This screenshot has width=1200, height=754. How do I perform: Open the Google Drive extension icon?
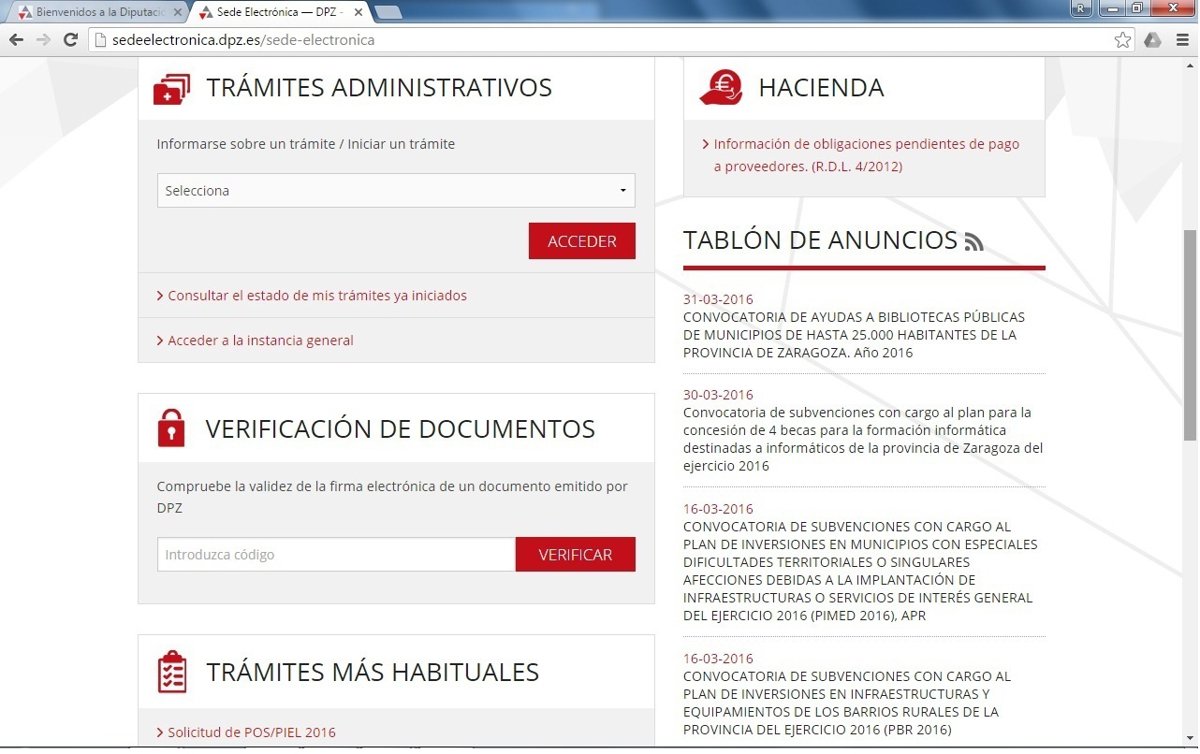(x=1152, y=40)
